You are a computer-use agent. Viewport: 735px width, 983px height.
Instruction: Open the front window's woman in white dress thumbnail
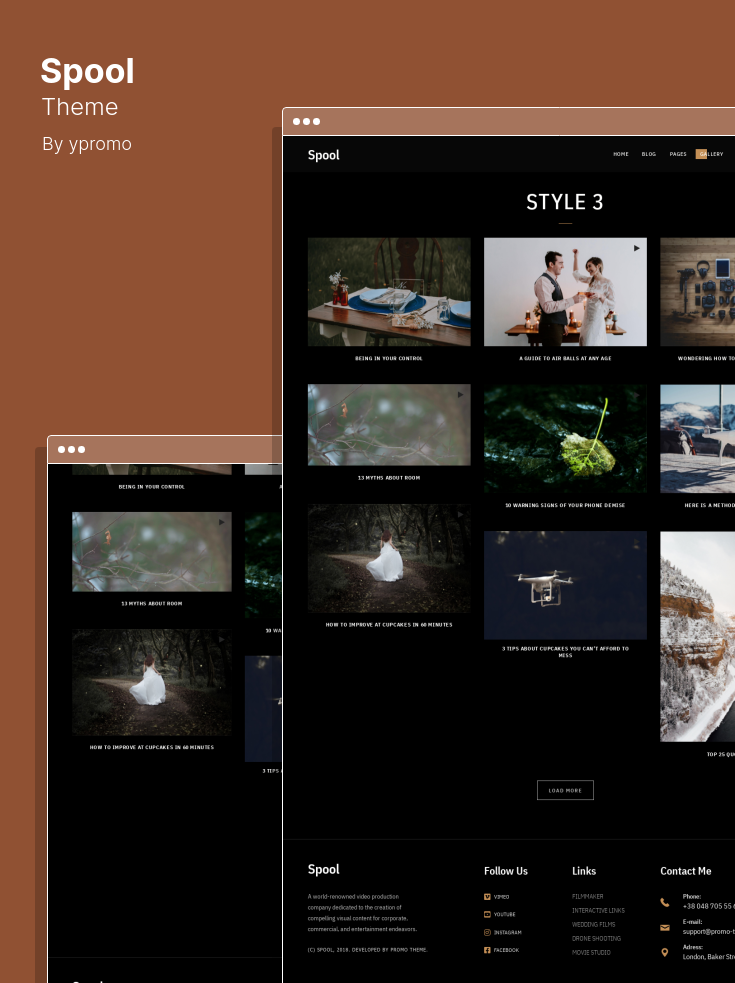click(389, 559)
